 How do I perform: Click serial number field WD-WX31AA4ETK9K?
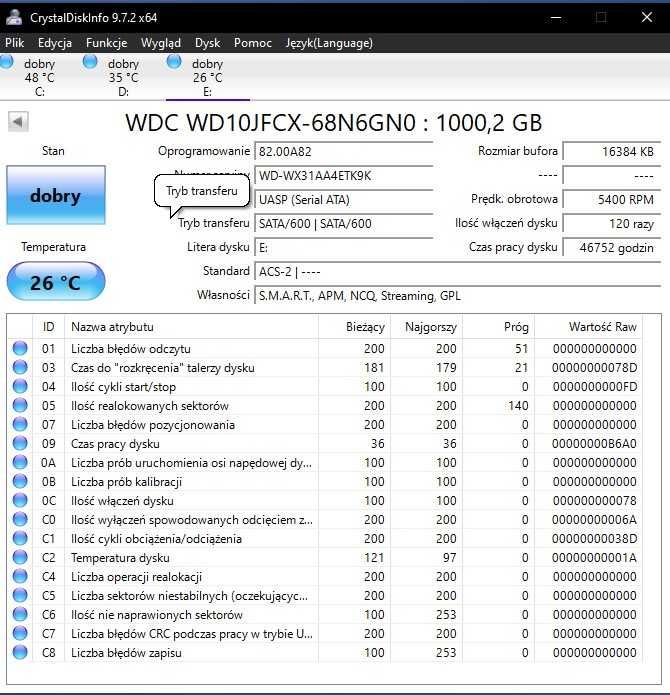344,176
